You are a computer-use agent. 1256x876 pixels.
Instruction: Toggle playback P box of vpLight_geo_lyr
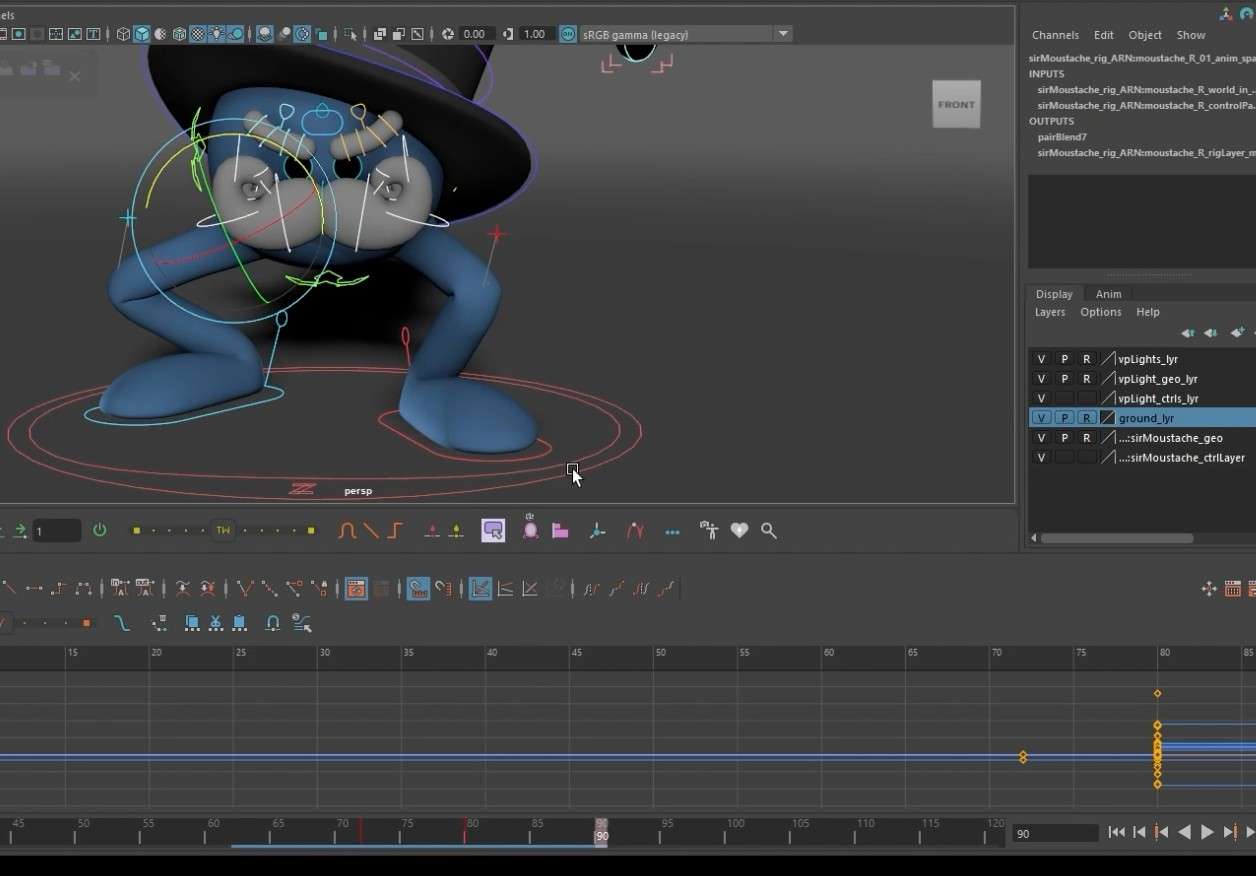1064,379
